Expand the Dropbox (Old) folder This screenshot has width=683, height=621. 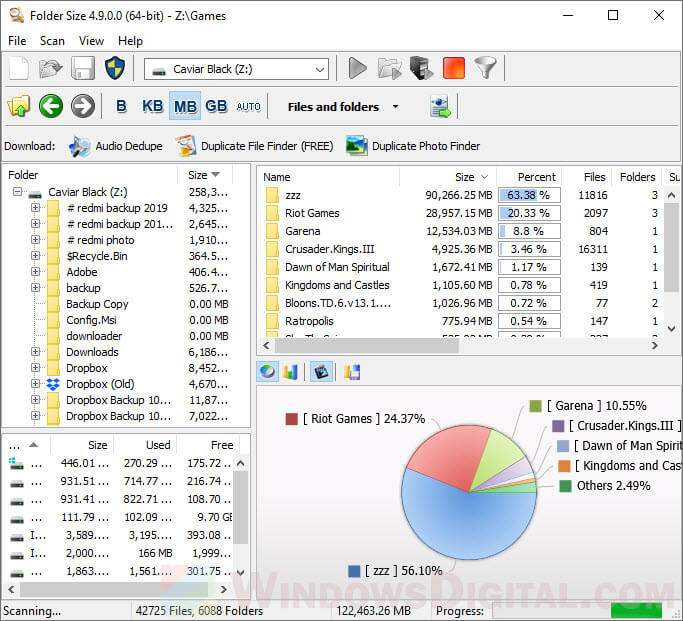coord(35,384)
